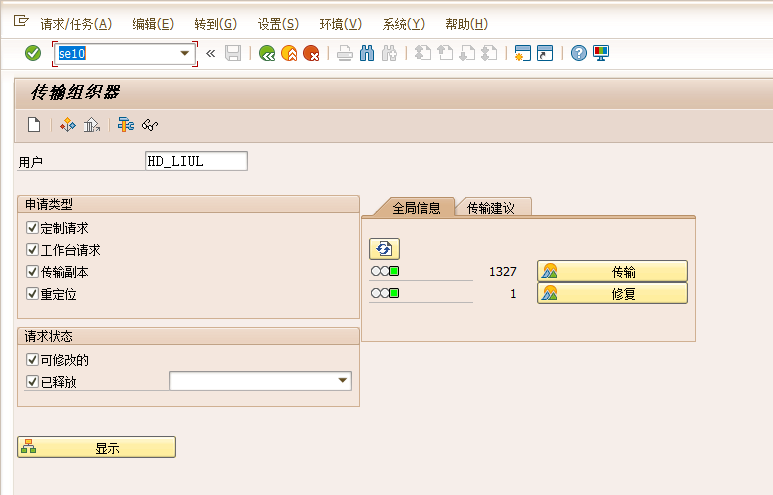Switch to the 全局信息 tab
The image size is (773, 495).
pyautogui.click(x=416, y=208)
